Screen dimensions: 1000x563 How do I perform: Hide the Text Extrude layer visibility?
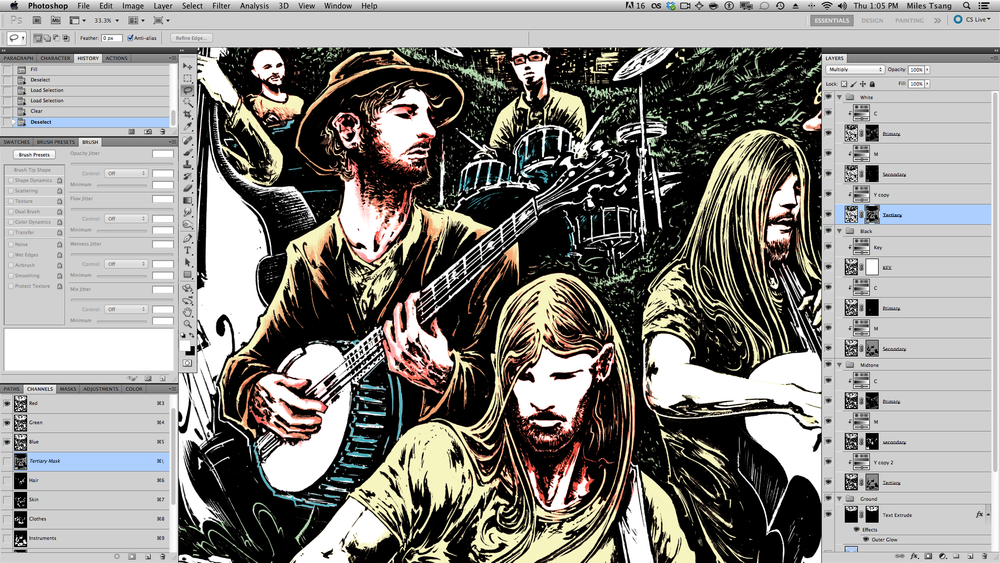[828, 515]
